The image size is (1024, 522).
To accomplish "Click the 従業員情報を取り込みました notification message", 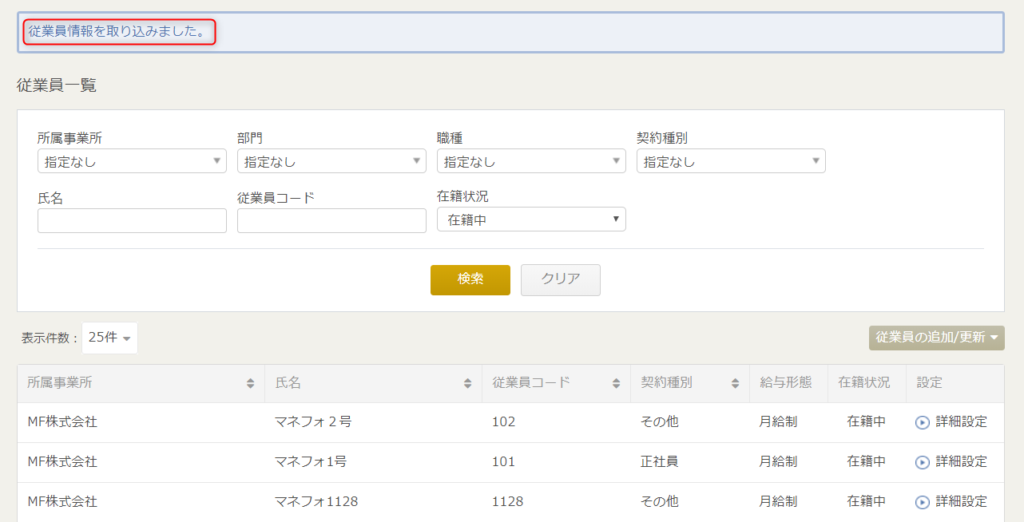I will pos(117,31).
